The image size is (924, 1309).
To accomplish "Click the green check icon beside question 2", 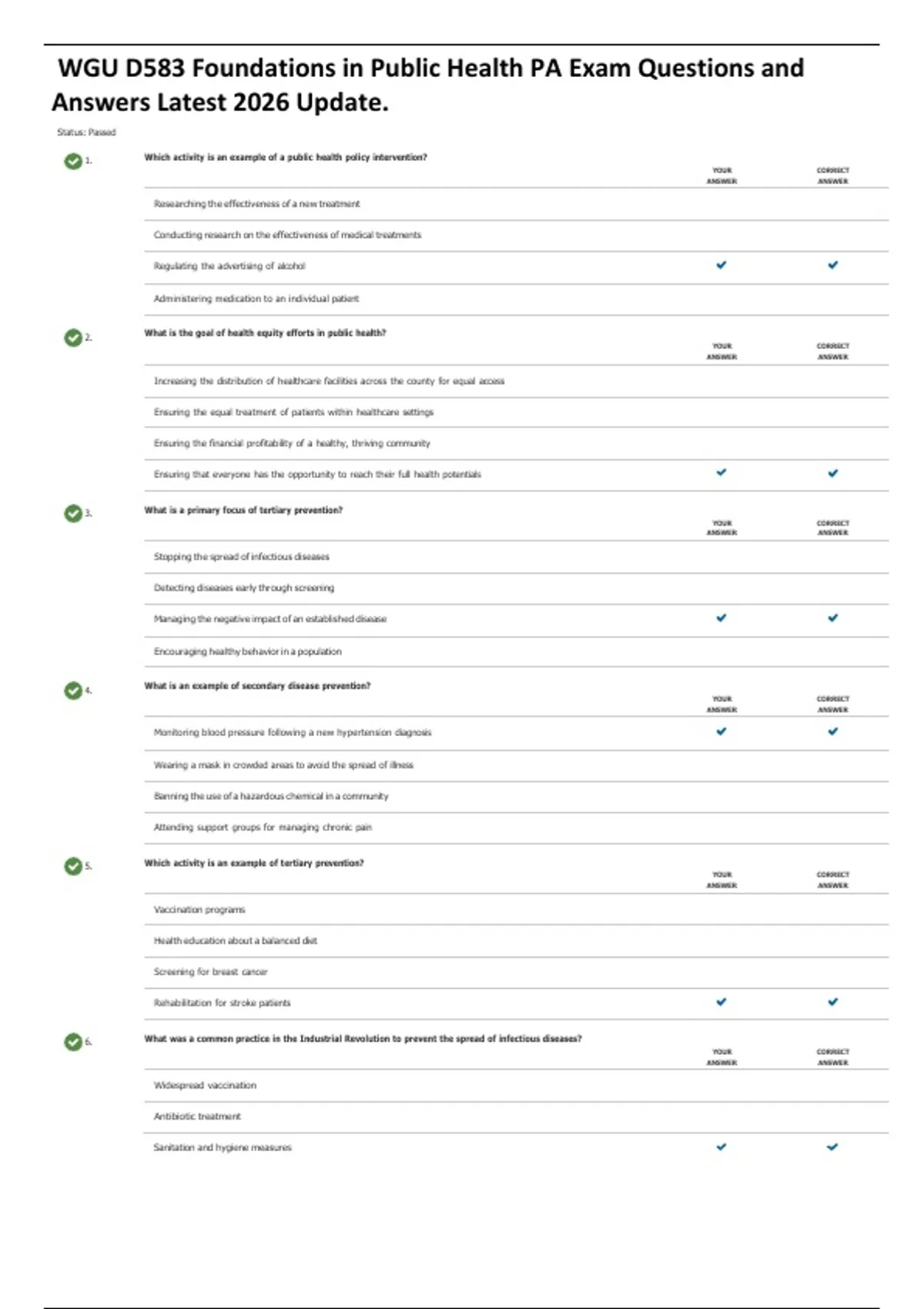I will click(73, 337).
